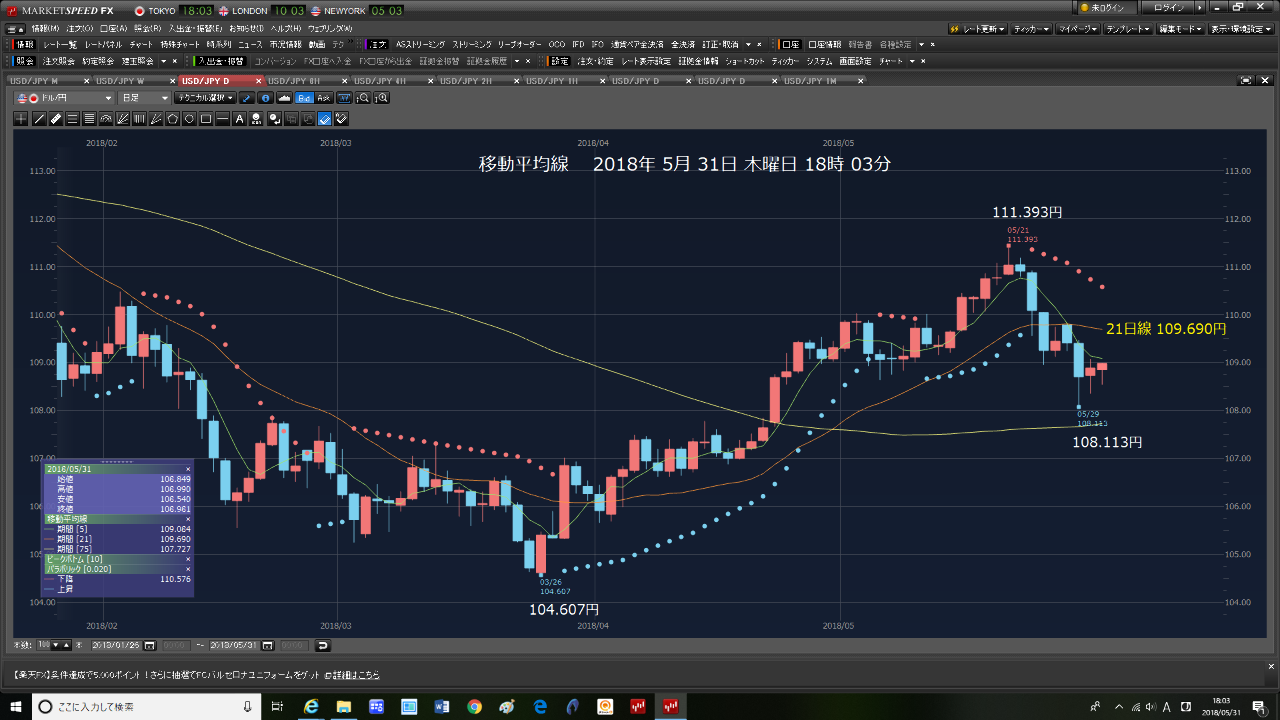Select the crosshair cursor drawing tool
Screen dimensions: 1280x720
[x=22, y=118]
